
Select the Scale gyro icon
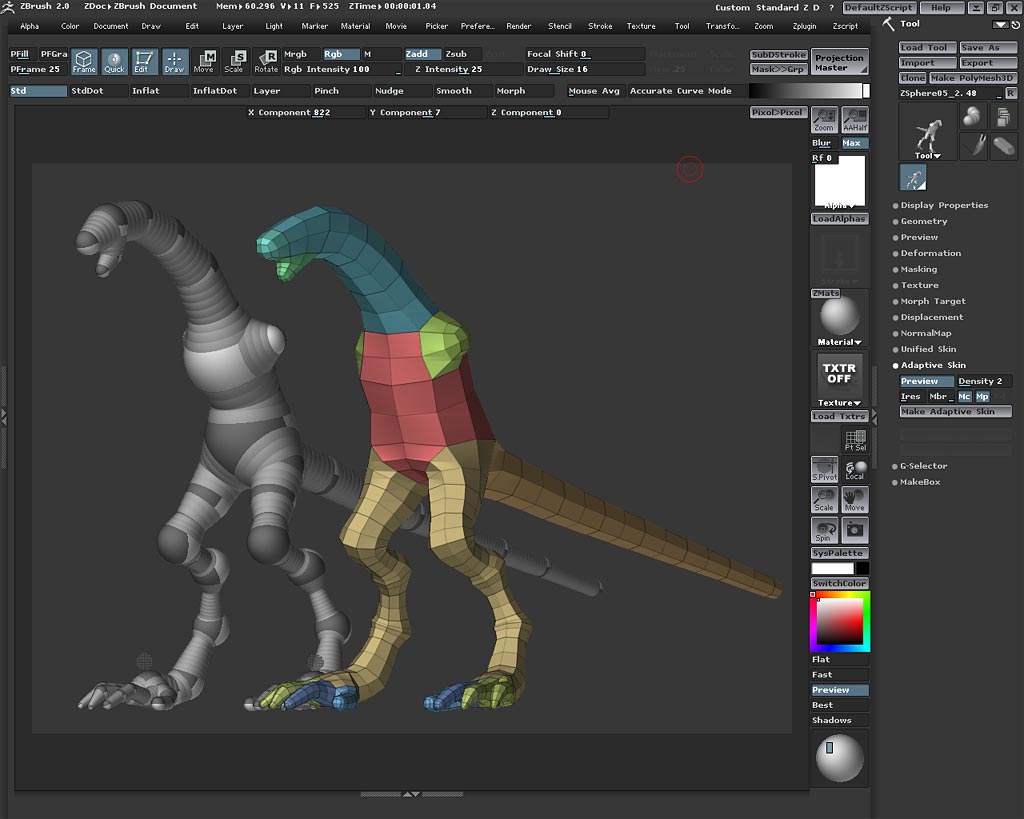(234, 61)
